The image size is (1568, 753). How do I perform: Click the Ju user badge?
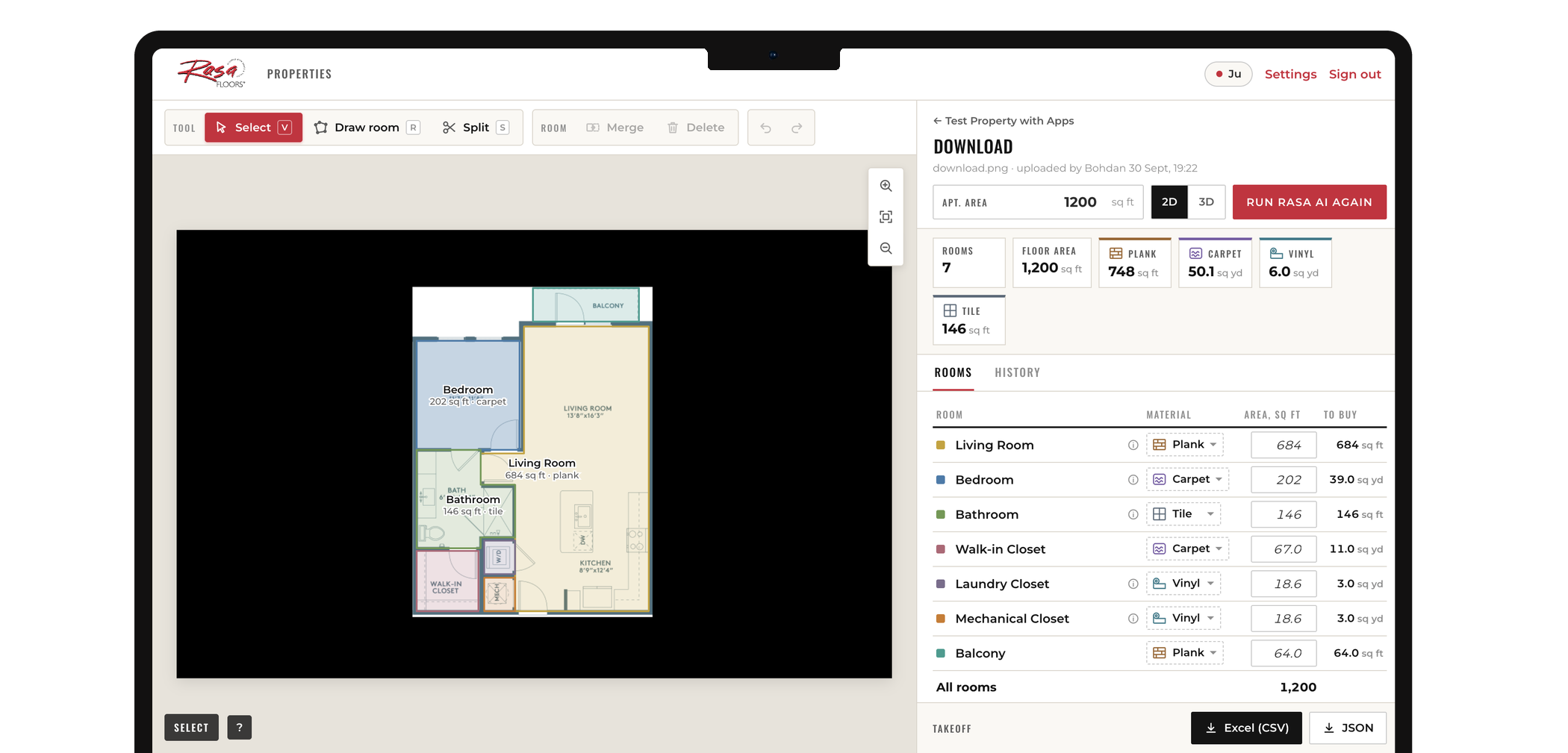1228,74
